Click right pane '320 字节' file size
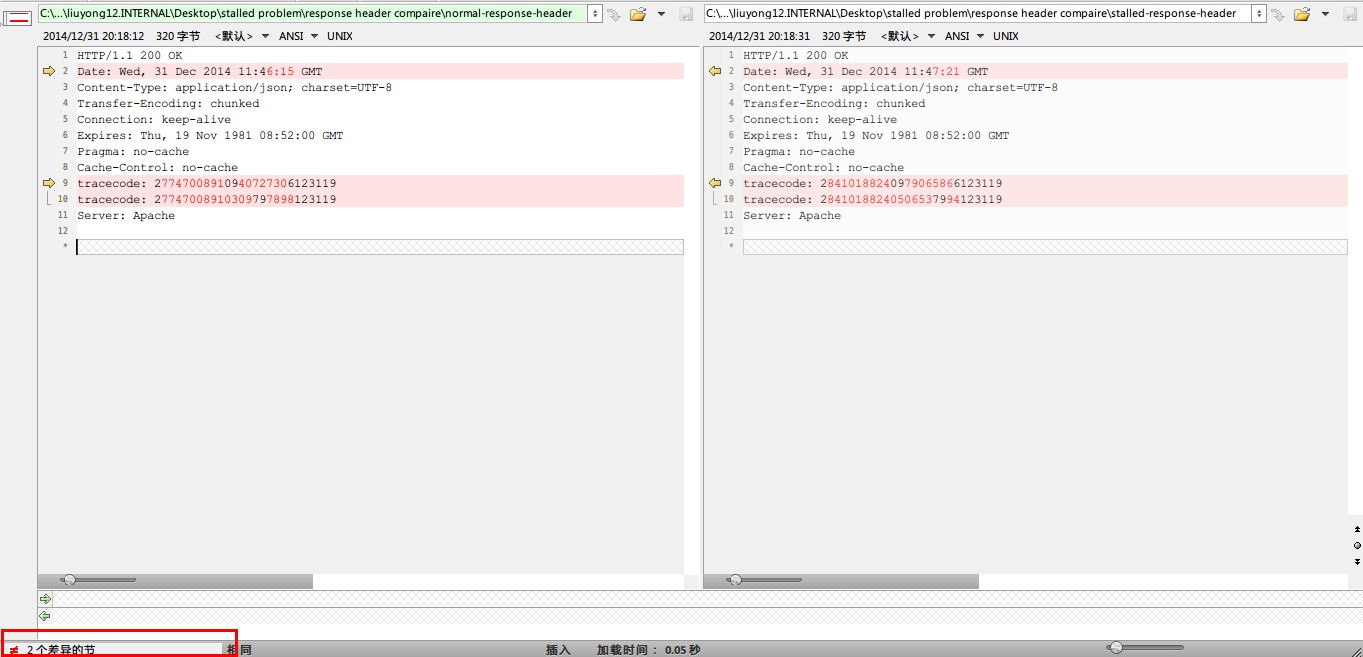The width and height of the screenshot is (1363, 657). click(x=844, y=36)
